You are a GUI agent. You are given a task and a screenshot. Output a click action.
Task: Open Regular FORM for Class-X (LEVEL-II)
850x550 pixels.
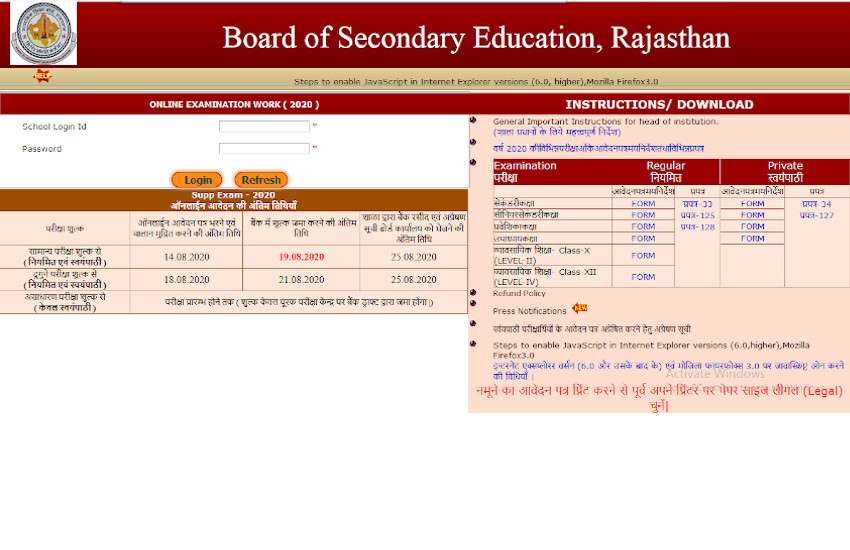point(643,255)
